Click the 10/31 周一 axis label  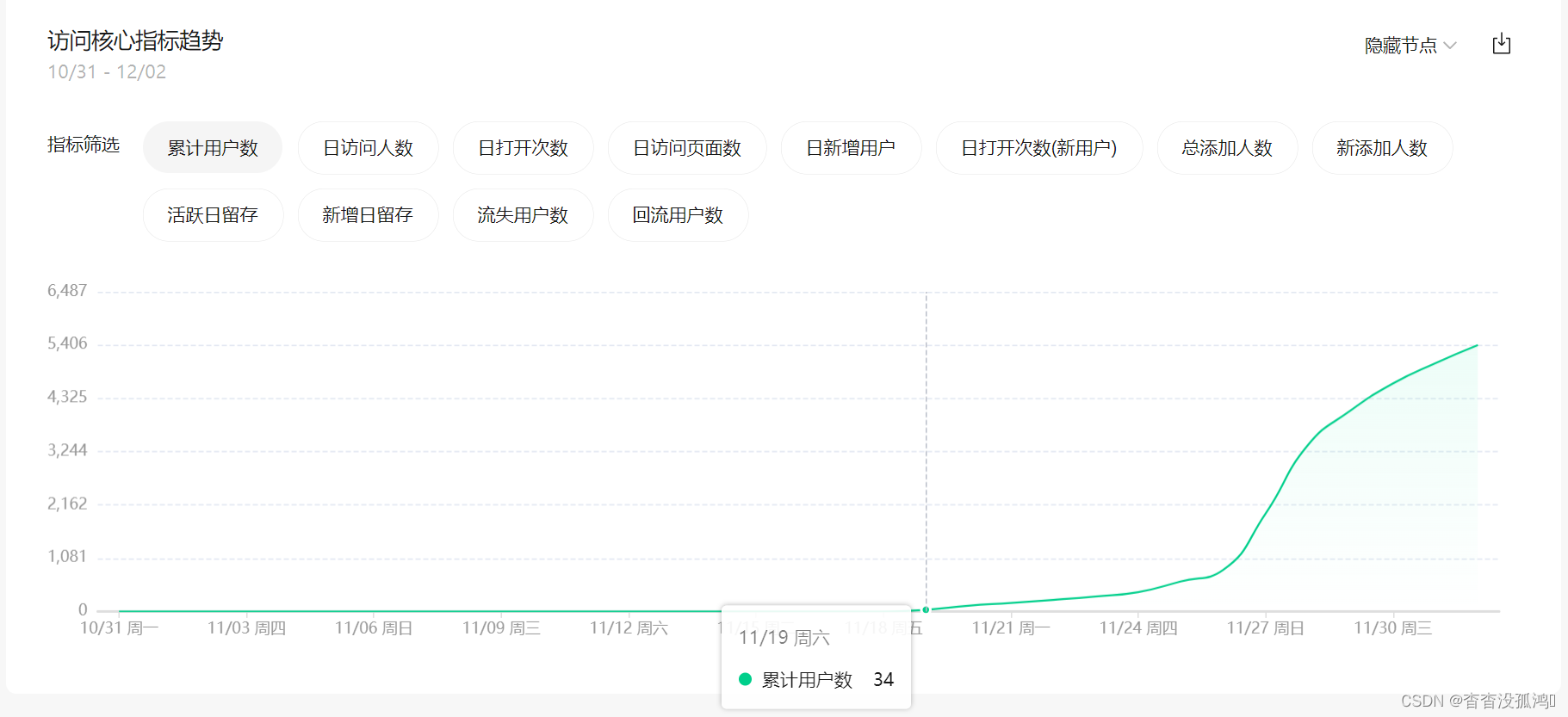click(119, 628)
